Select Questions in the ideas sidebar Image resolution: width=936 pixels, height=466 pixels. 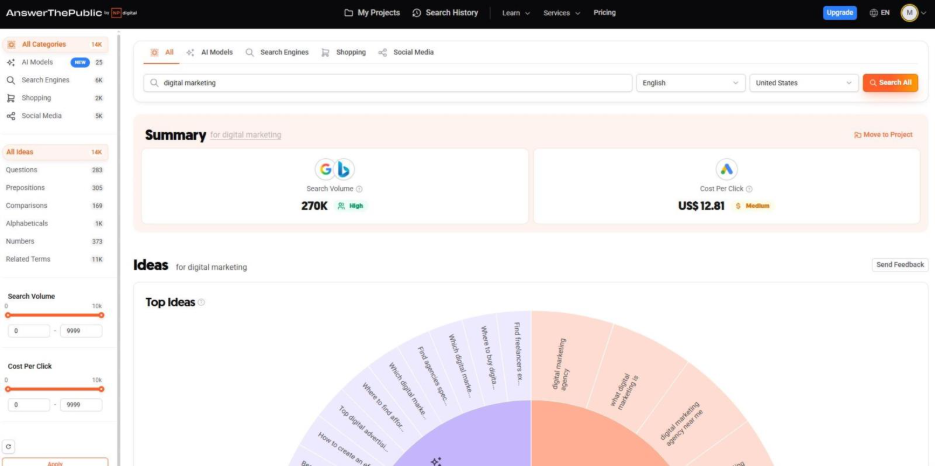(x=22, y=170)
